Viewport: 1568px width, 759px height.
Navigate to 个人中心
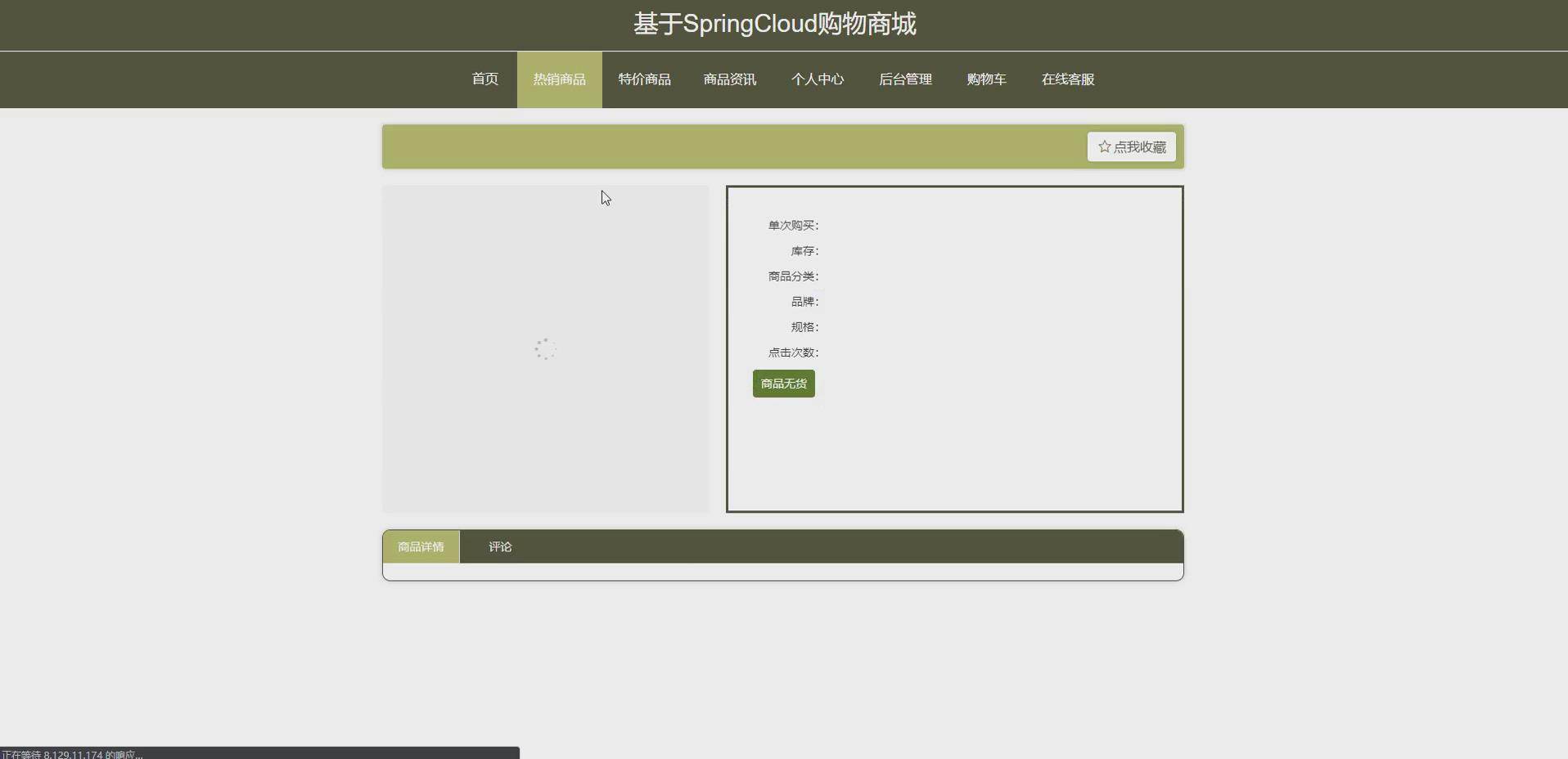tap(818, 79)
